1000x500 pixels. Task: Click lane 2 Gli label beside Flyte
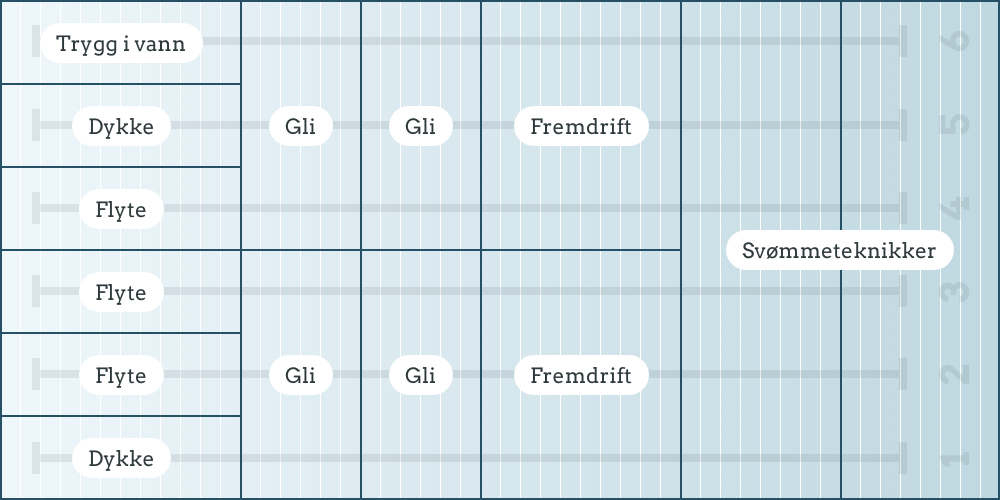point(300,375)
